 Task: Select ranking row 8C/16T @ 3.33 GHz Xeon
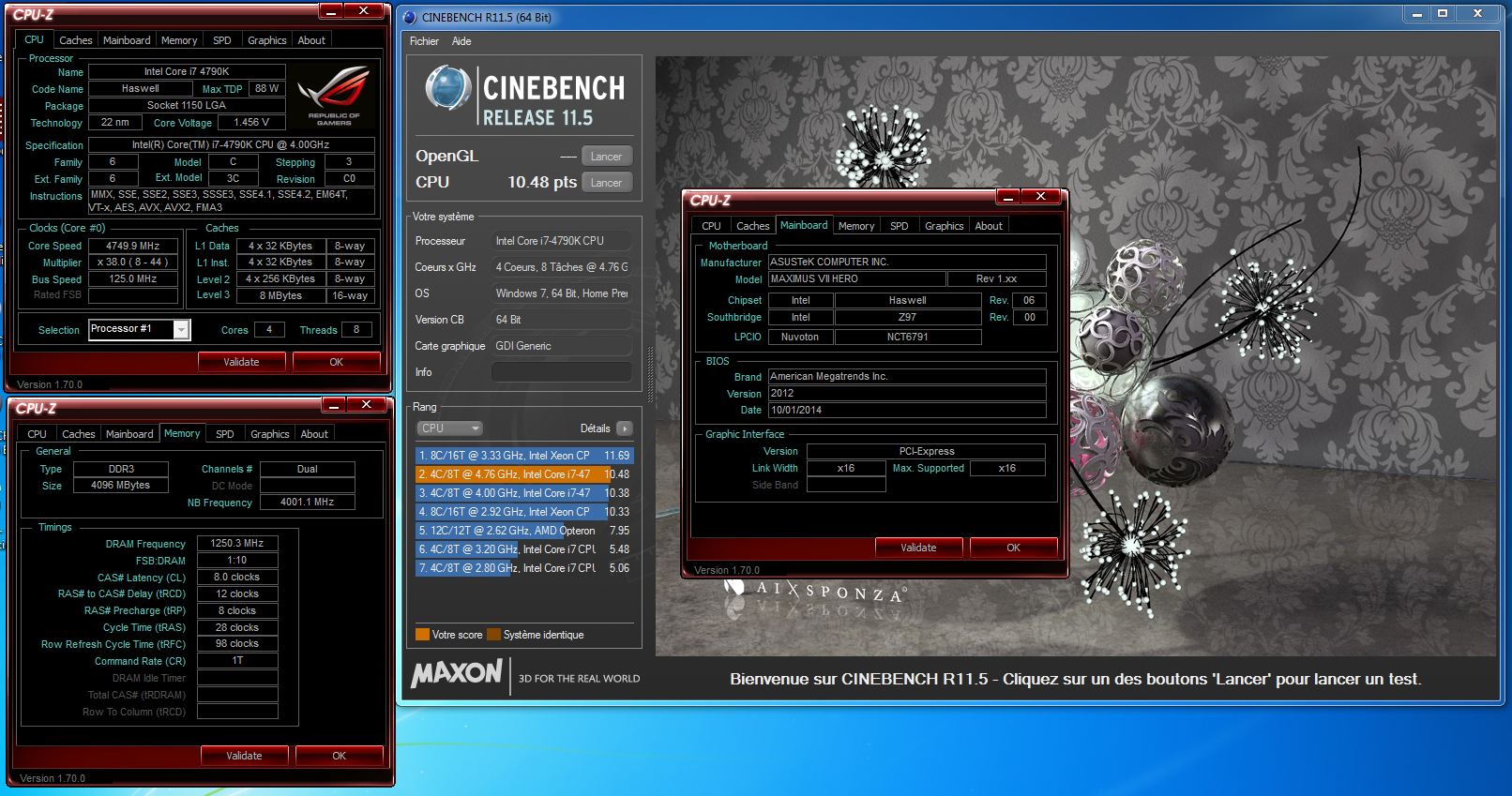[x=524, y=456]
